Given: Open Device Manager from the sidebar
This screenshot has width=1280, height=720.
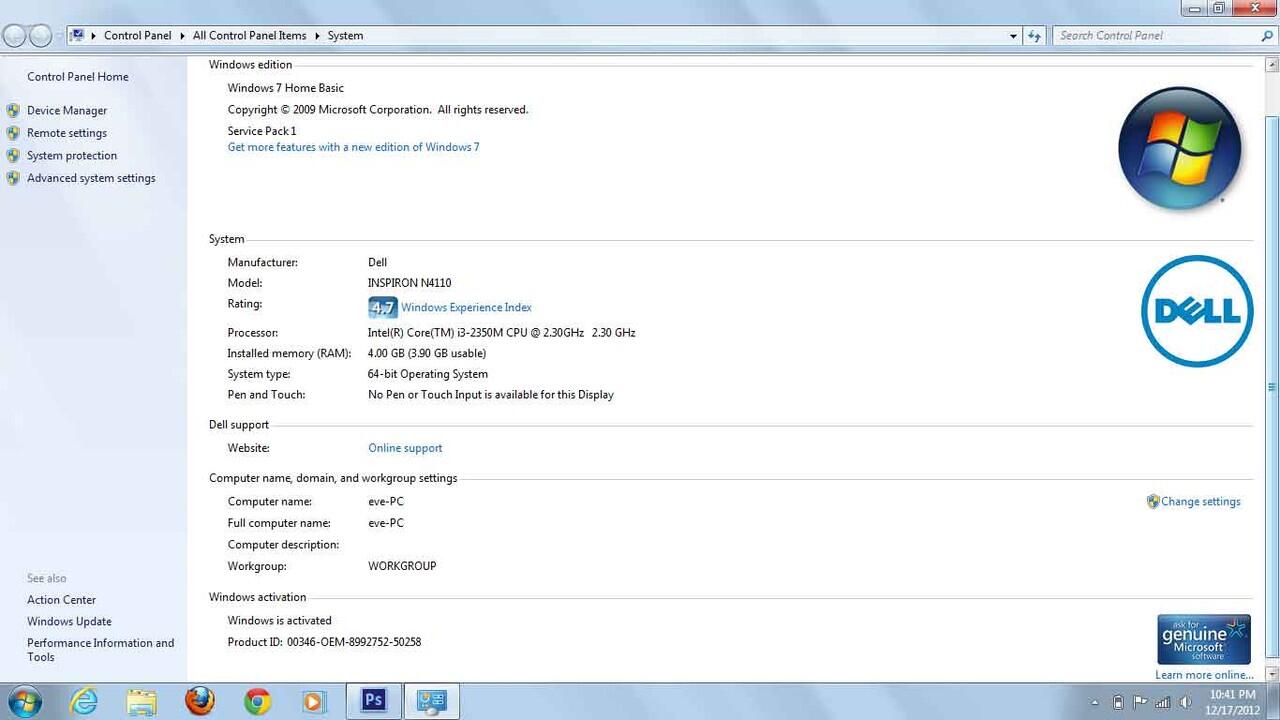Looking at the screenshot, I should pyautogui.click(x=67, y=111).
